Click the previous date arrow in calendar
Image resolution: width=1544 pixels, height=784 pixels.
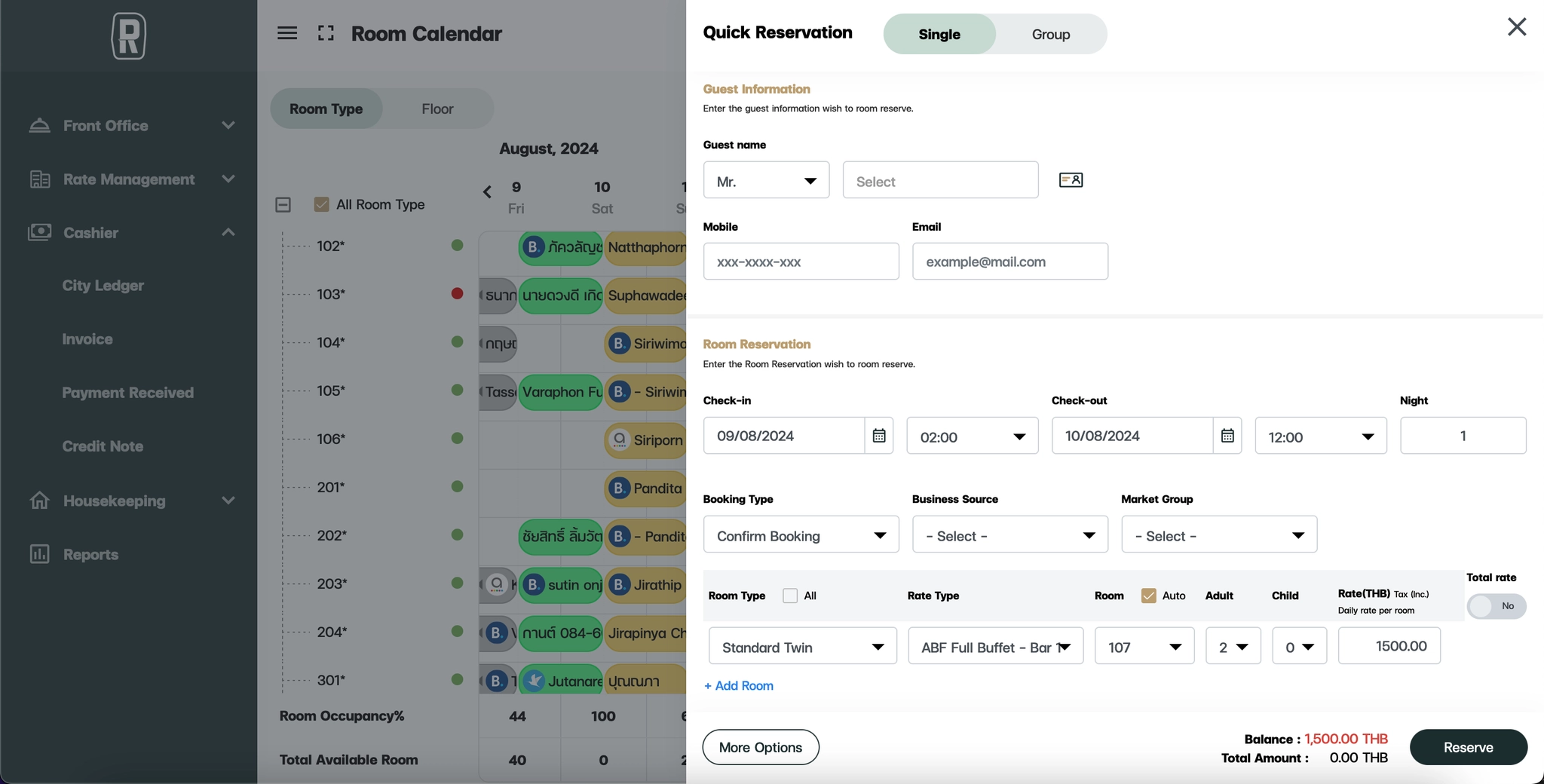pos(487,192)
